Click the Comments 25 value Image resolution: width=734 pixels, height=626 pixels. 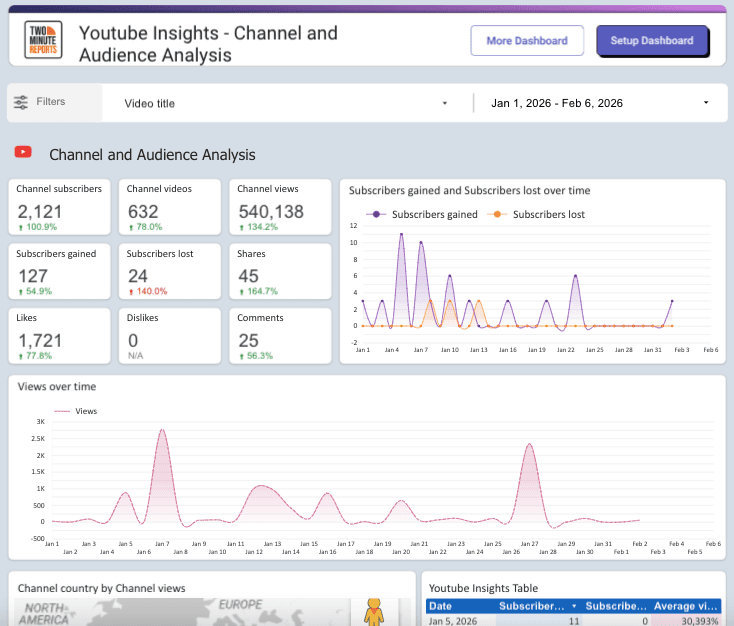[x=249, y=340]
